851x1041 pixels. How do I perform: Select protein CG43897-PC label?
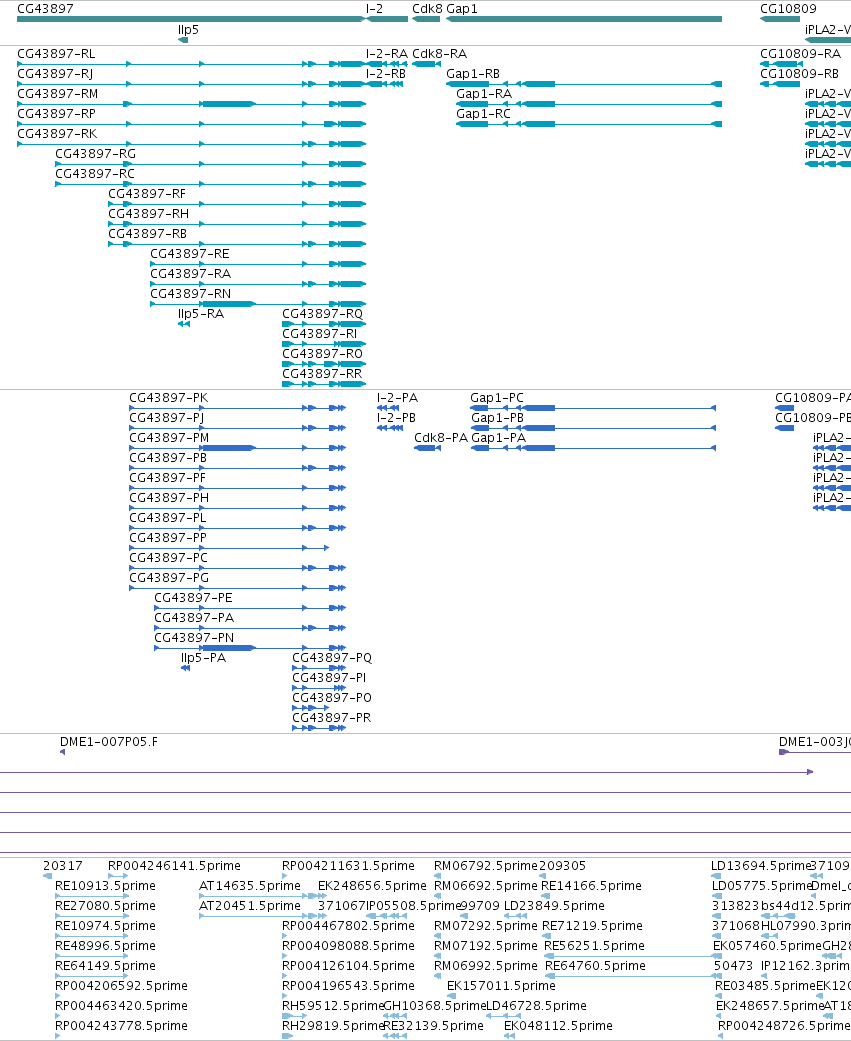(x=169, y=557)
